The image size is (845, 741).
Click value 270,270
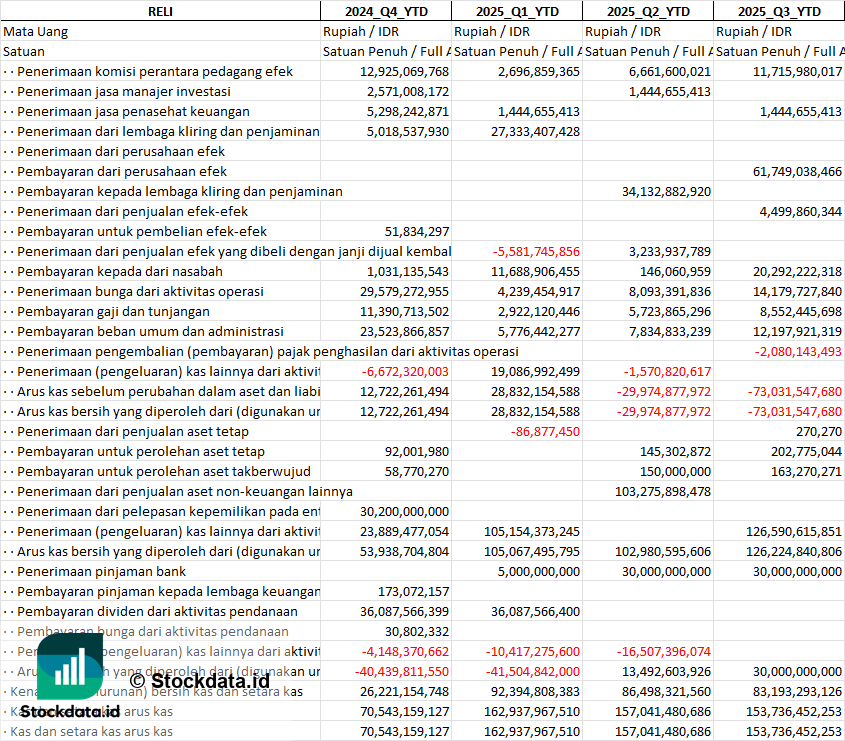819,431
